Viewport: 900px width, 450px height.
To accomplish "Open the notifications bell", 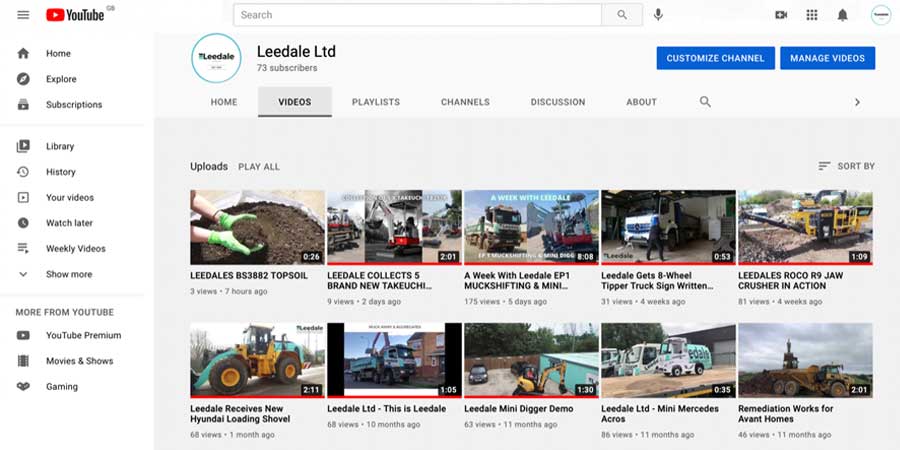I will (842, 15).
